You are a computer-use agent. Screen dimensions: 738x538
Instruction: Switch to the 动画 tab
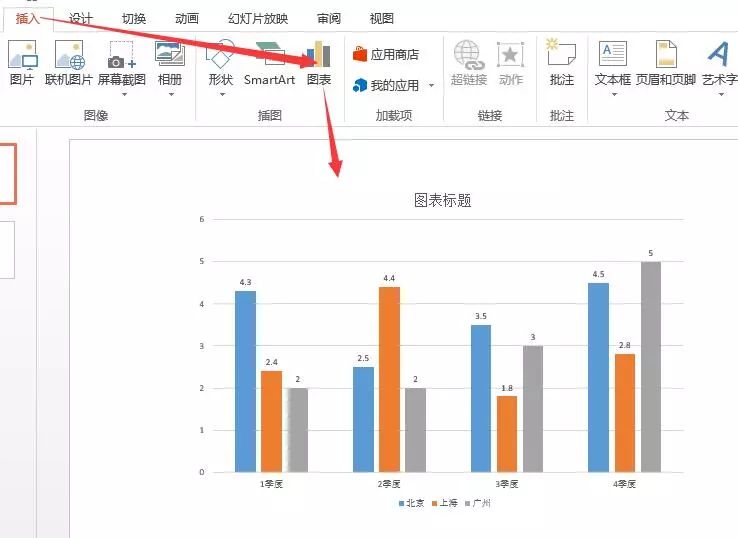click(187, 19)
